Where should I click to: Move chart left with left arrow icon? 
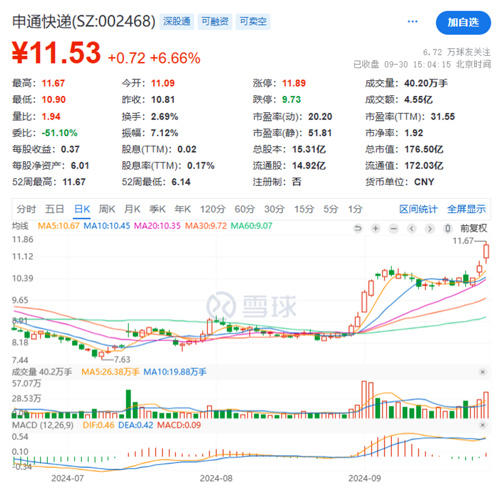tap(412, 228)
